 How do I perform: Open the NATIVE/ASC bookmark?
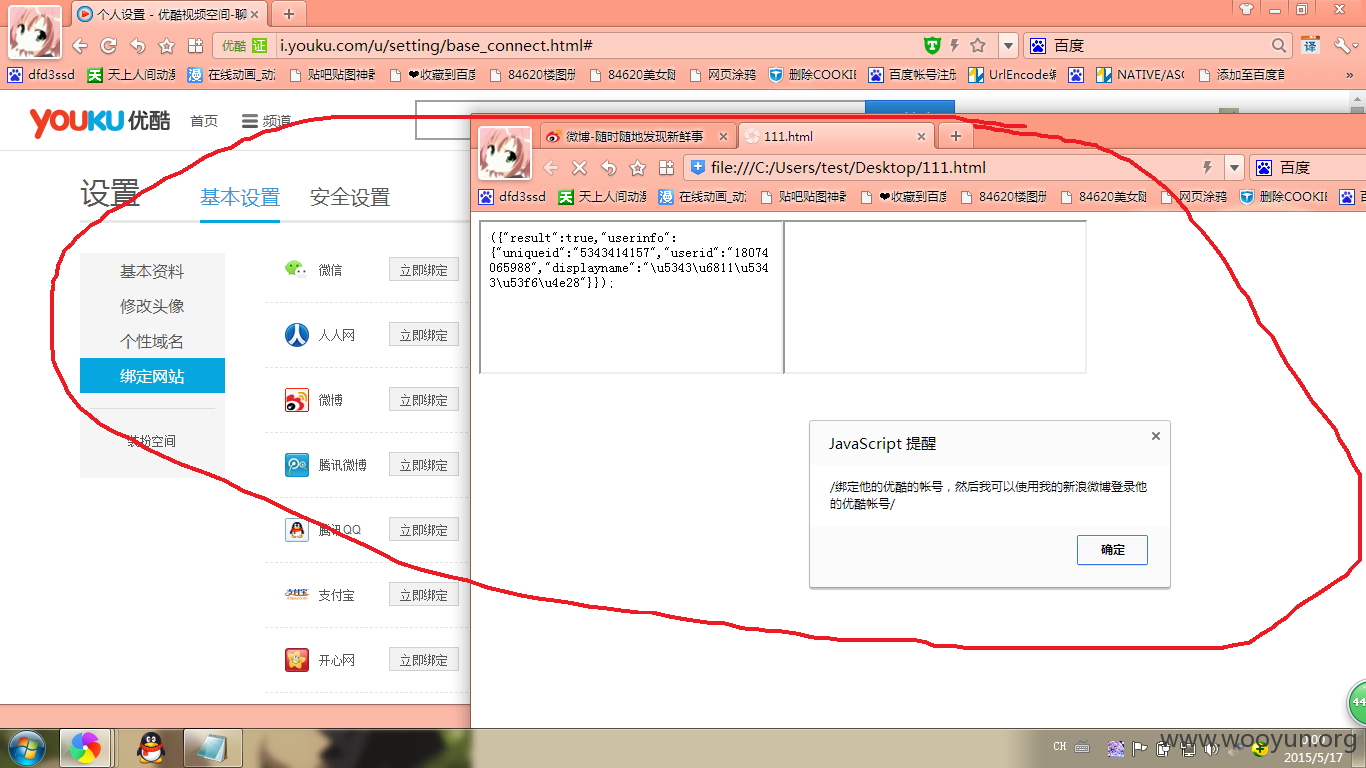[x=1141, y=75]
